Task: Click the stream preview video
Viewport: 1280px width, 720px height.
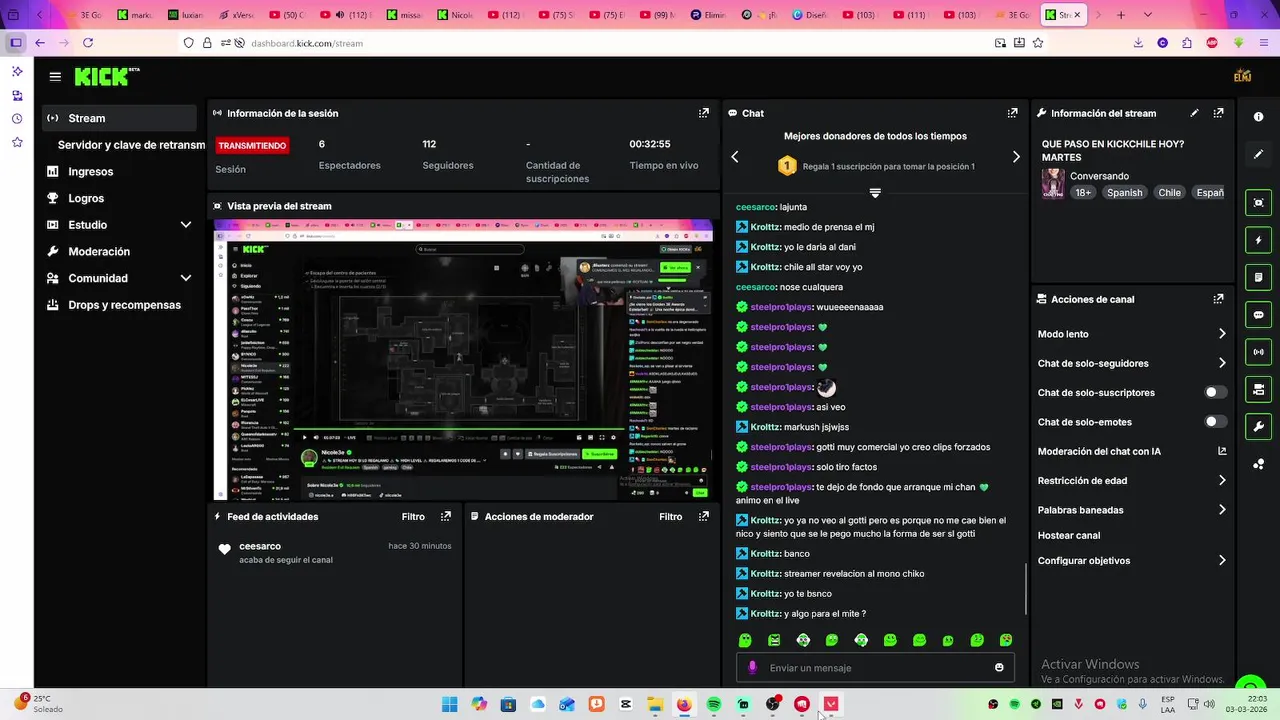Action: click(x=463, y=359)
